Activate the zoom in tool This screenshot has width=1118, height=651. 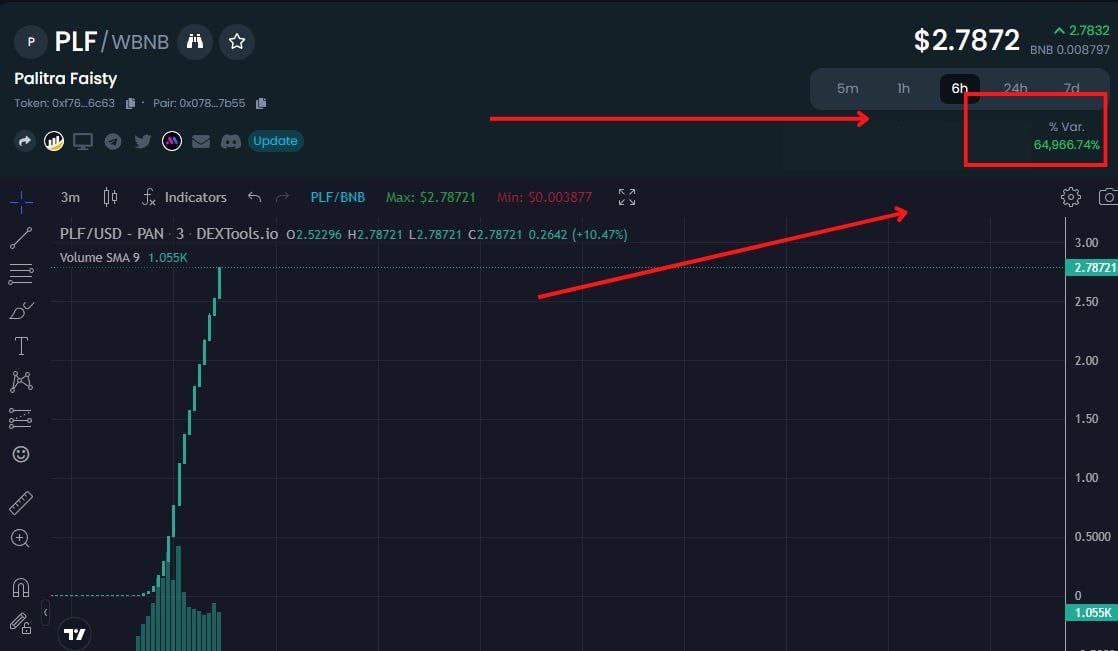(21, 538)
